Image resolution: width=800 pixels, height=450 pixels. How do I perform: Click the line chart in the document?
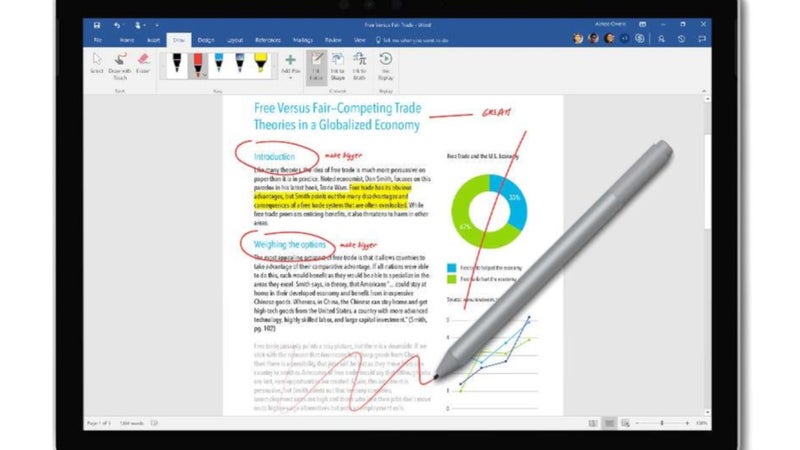(x=493, y=362)
